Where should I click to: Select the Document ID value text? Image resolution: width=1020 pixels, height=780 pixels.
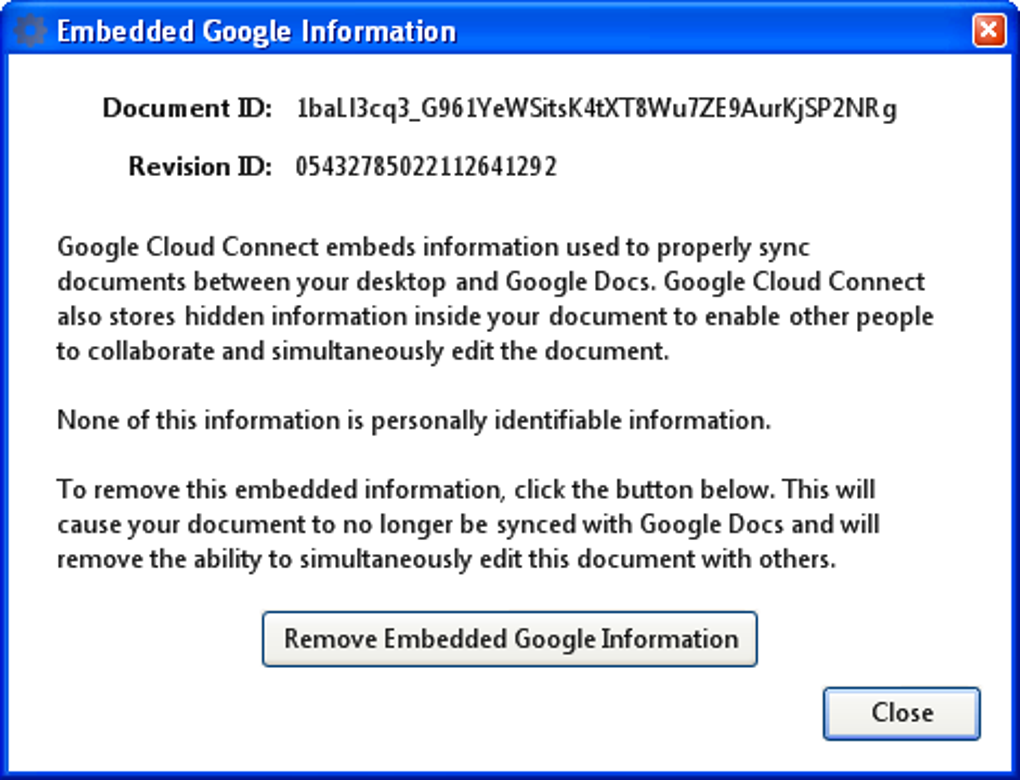596,107
